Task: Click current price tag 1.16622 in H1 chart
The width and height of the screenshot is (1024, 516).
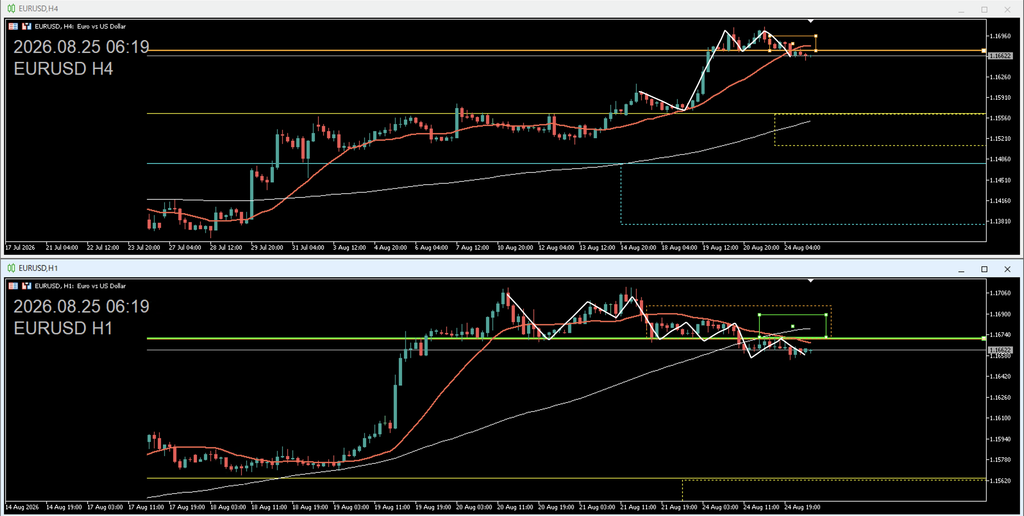Action: (1000, 351)
